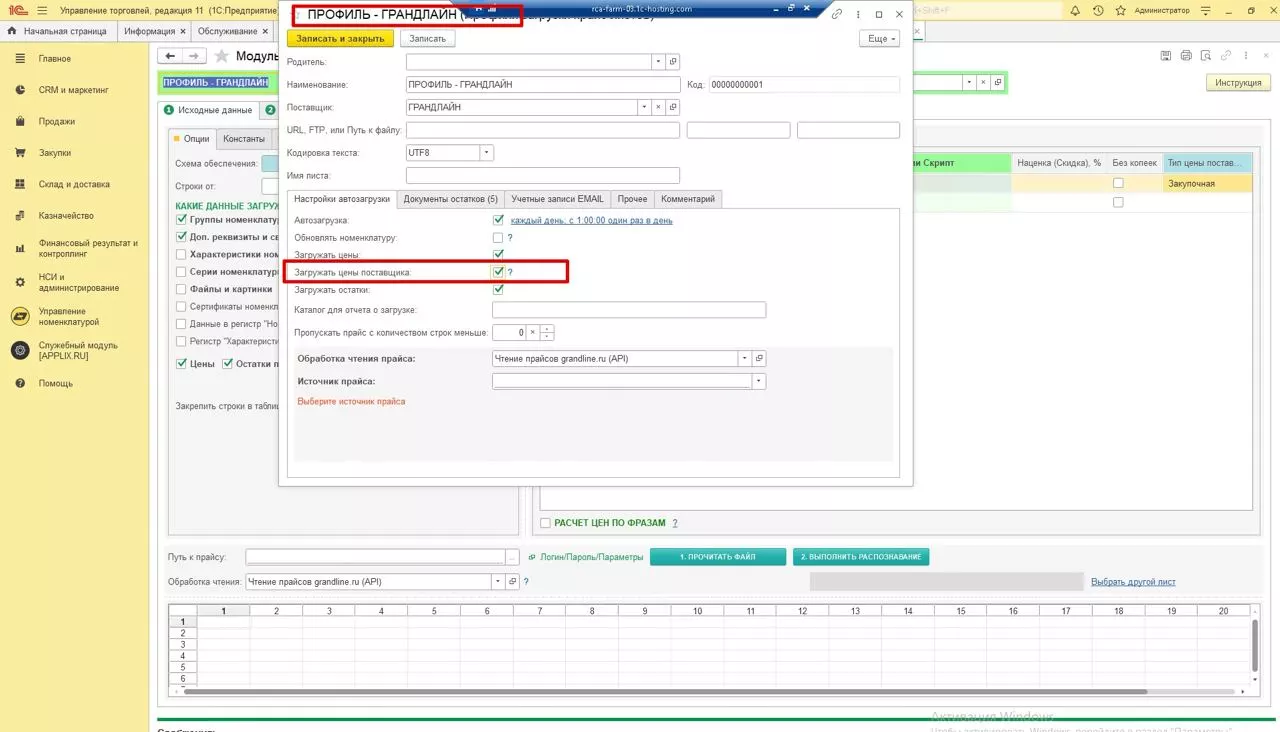The image size is (1280, 732).
Task: Open the notifications bell icon
Action: [1076, 10]
